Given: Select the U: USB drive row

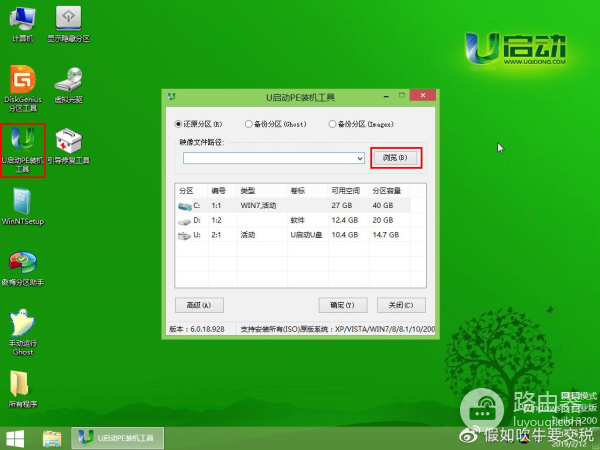Looking at the screenshot, I should (x=294, y=235).
